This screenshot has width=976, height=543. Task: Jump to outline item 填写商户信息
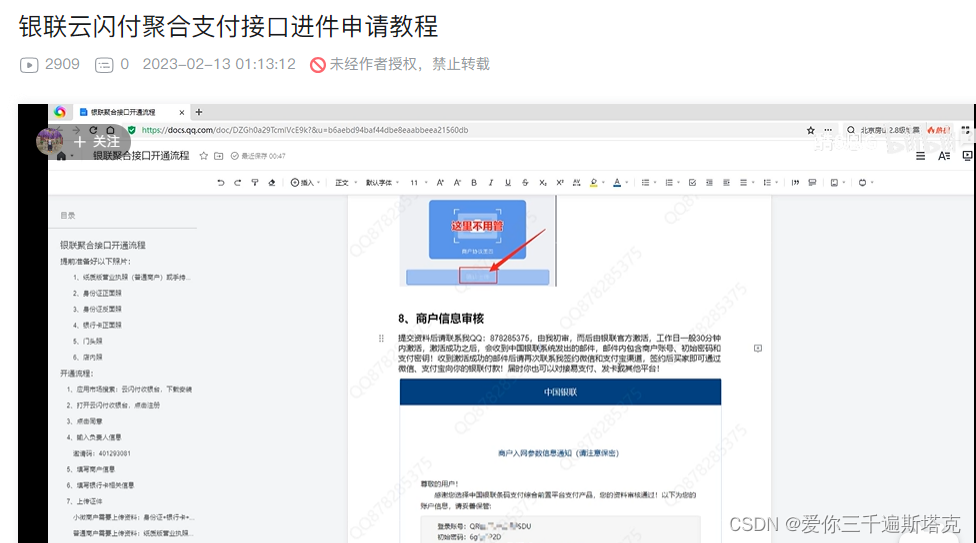tap(91, 470)
